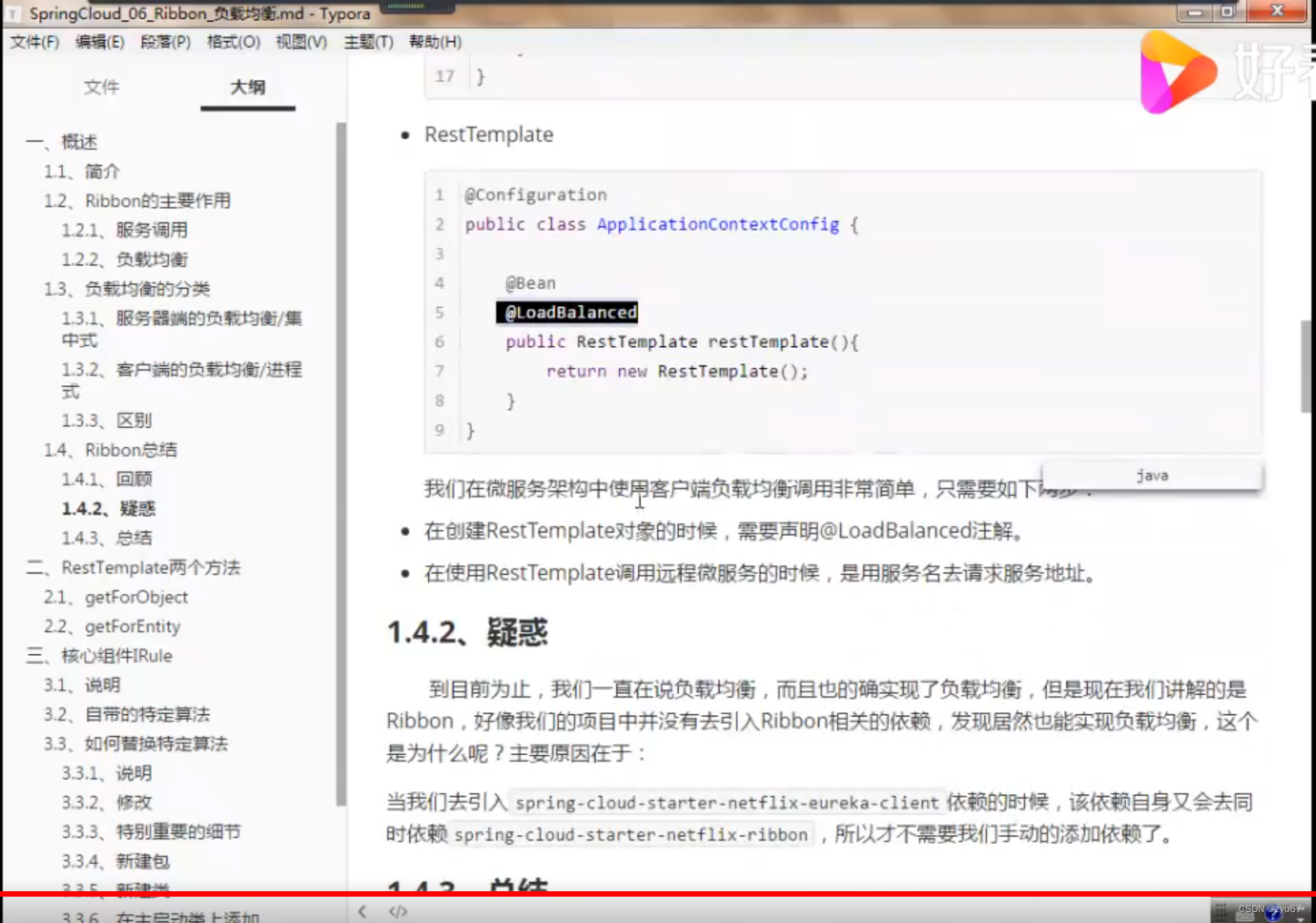Image resolution: width=1316 pixels, height=923 pixels.
Task: Go to outline item 1.2.2、负载均衡
Action: tap(125, 260)
